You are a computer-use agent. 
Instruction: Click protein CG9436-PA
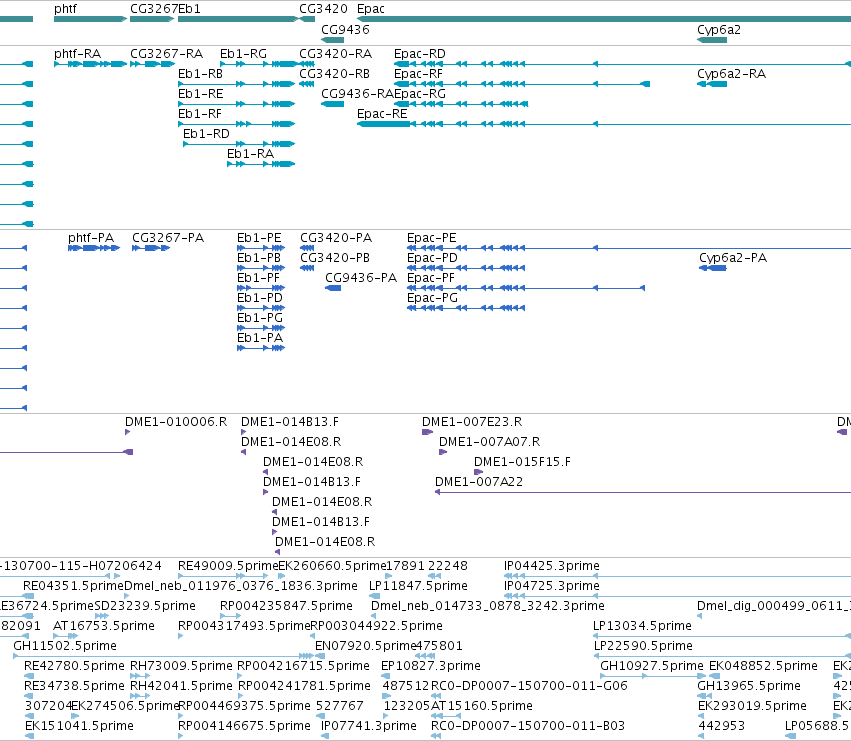[x=333, y=288]
